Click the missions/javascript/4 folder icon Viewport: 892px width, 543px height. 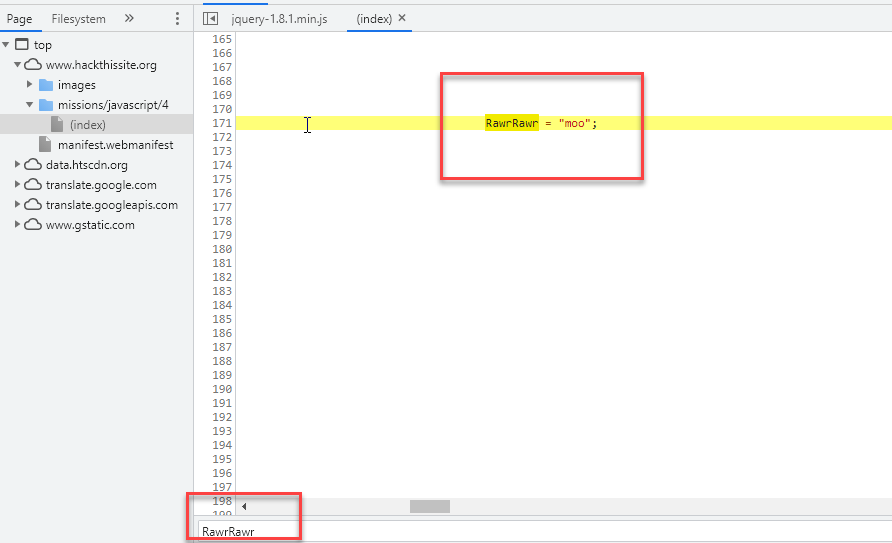point(46,105)
